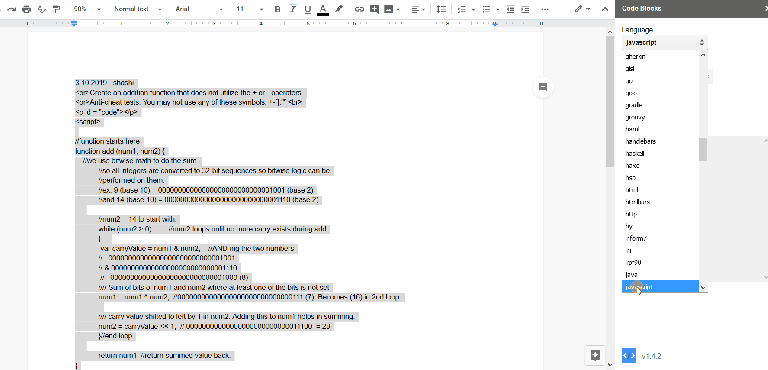The height and width of the screenshot is (370, 768).
Task: Open the highlight color tool
Action: (x=339, y=9)
